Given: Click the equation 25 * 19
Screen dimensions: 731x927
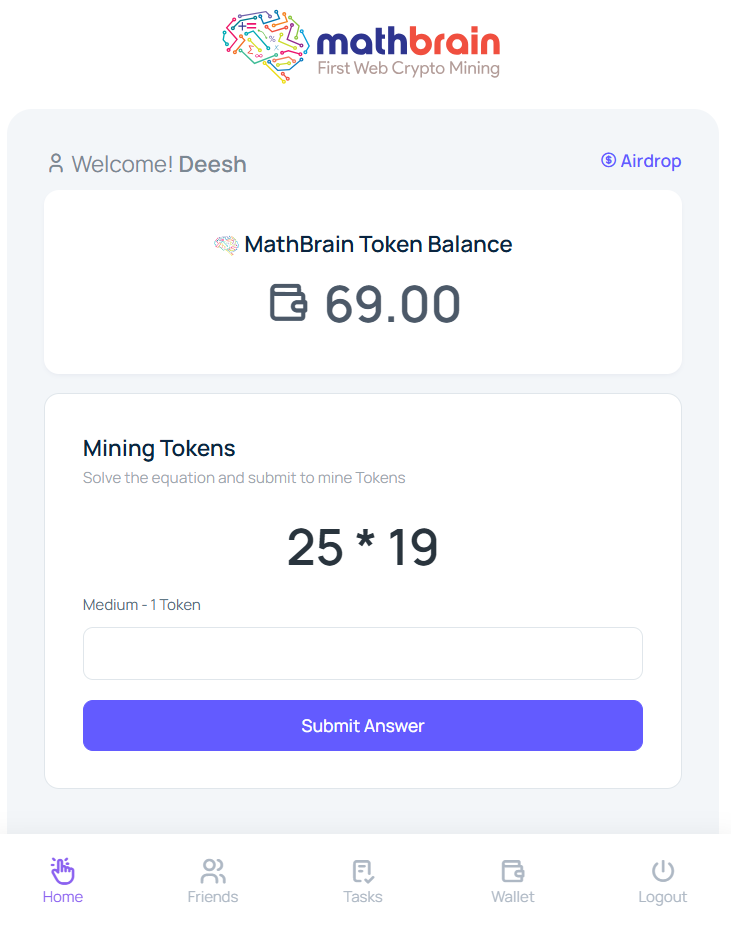Looking at the screenshot, I should (362, 546).
